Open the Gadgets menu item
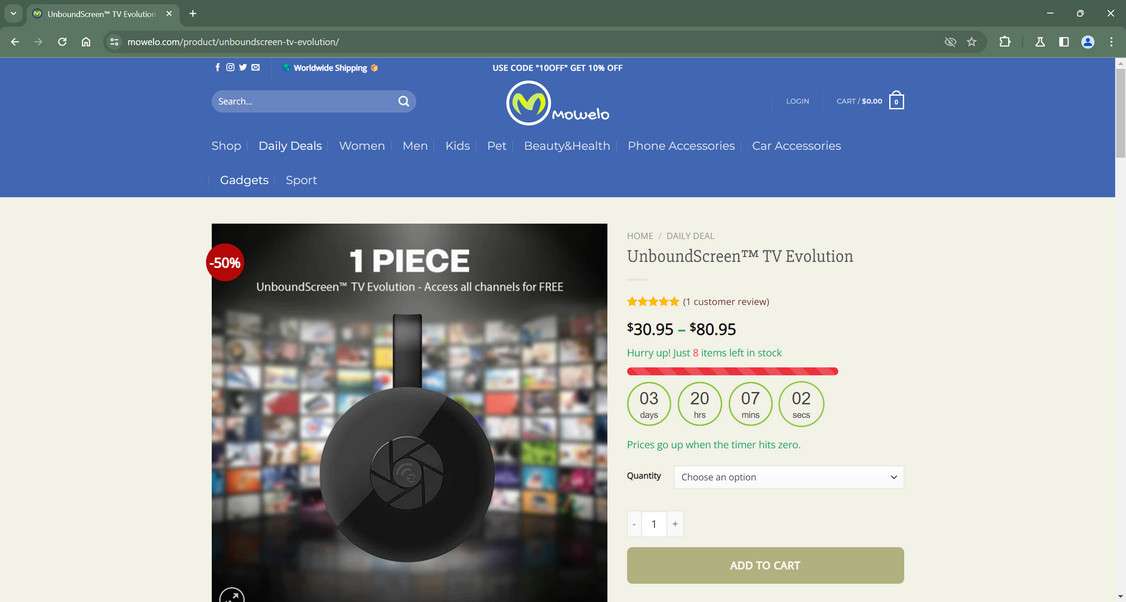 [x=244, y=180]
